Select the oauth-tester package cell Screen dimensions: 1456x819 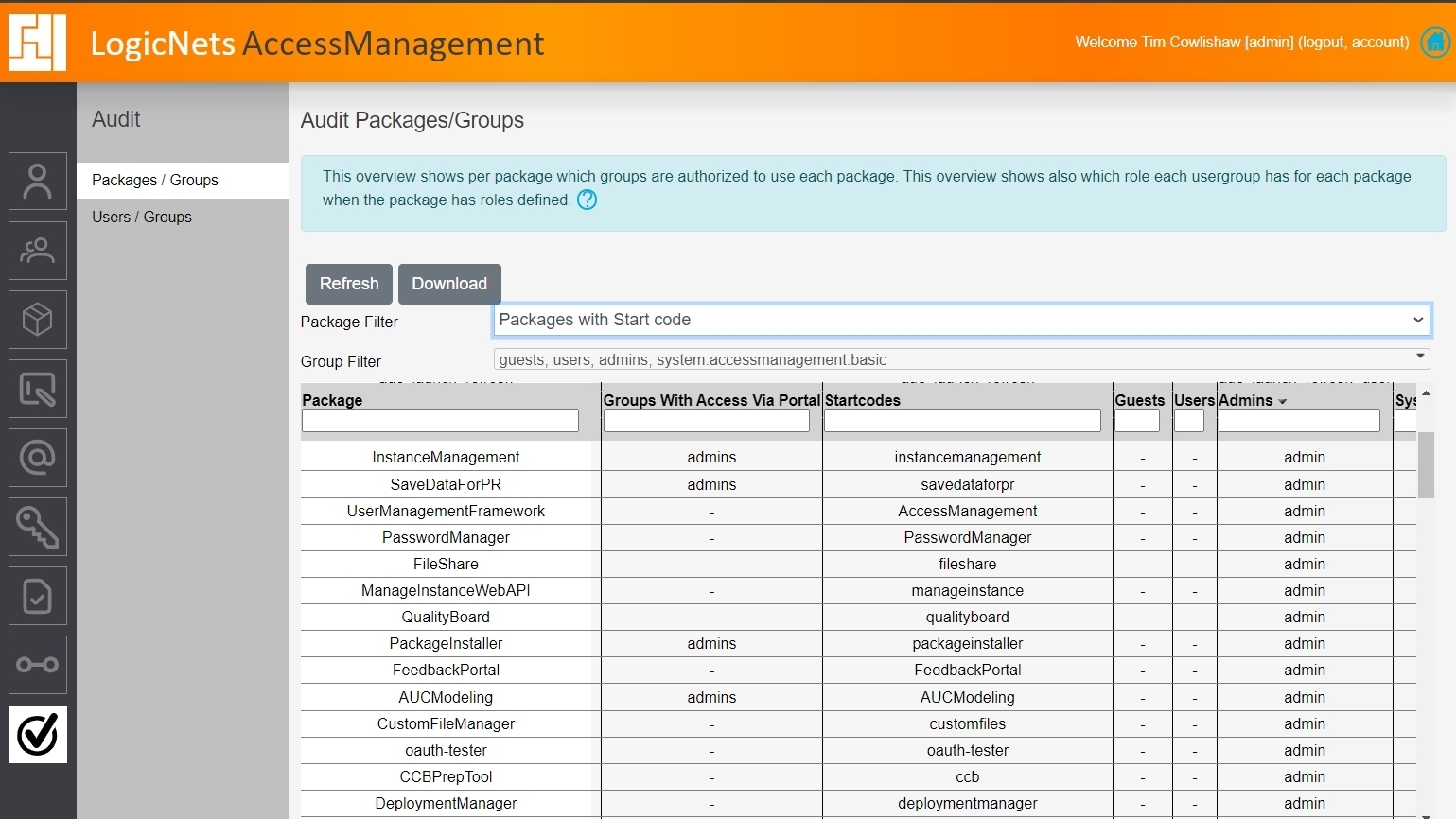pos(446,750)
